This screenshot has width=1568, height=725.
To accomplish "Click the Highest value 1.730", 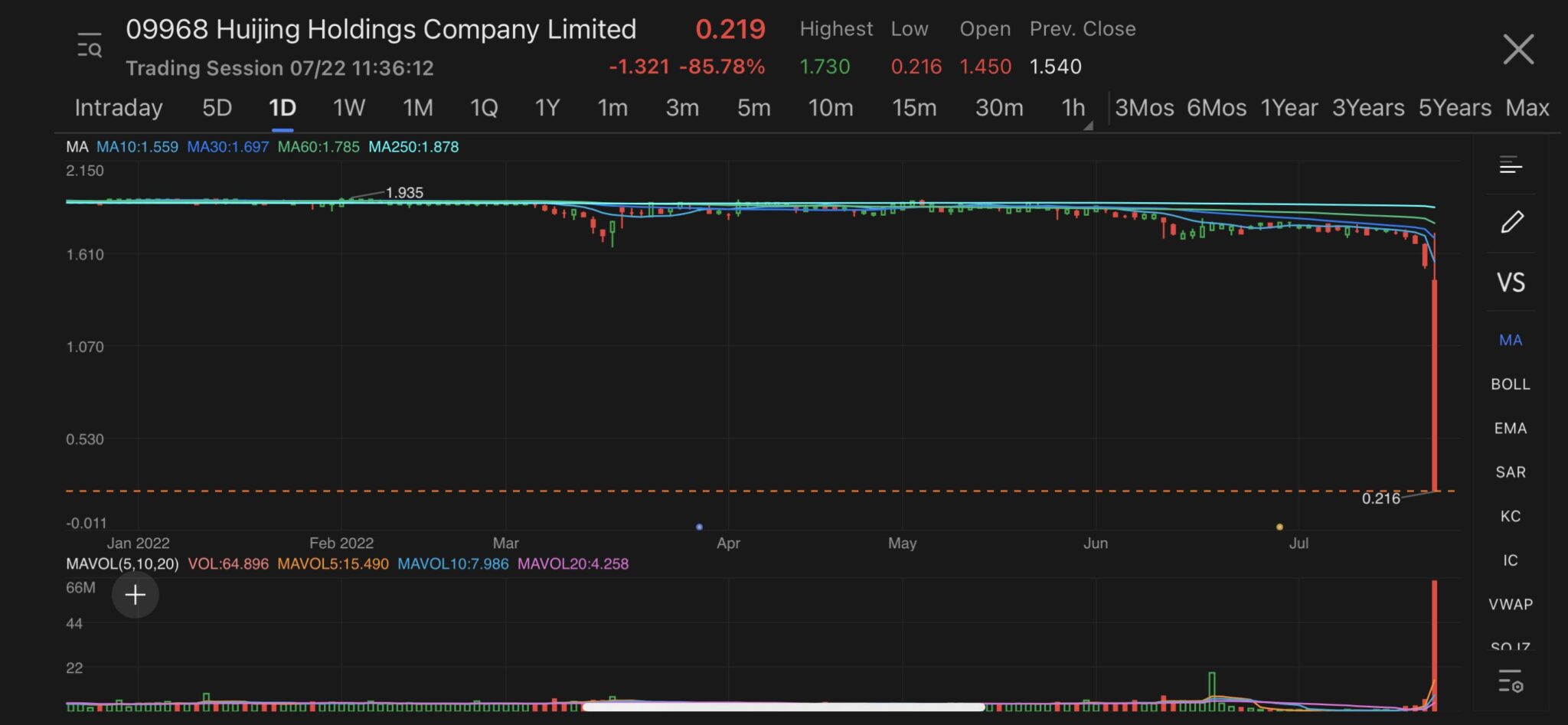I will (x=825, y=67).
